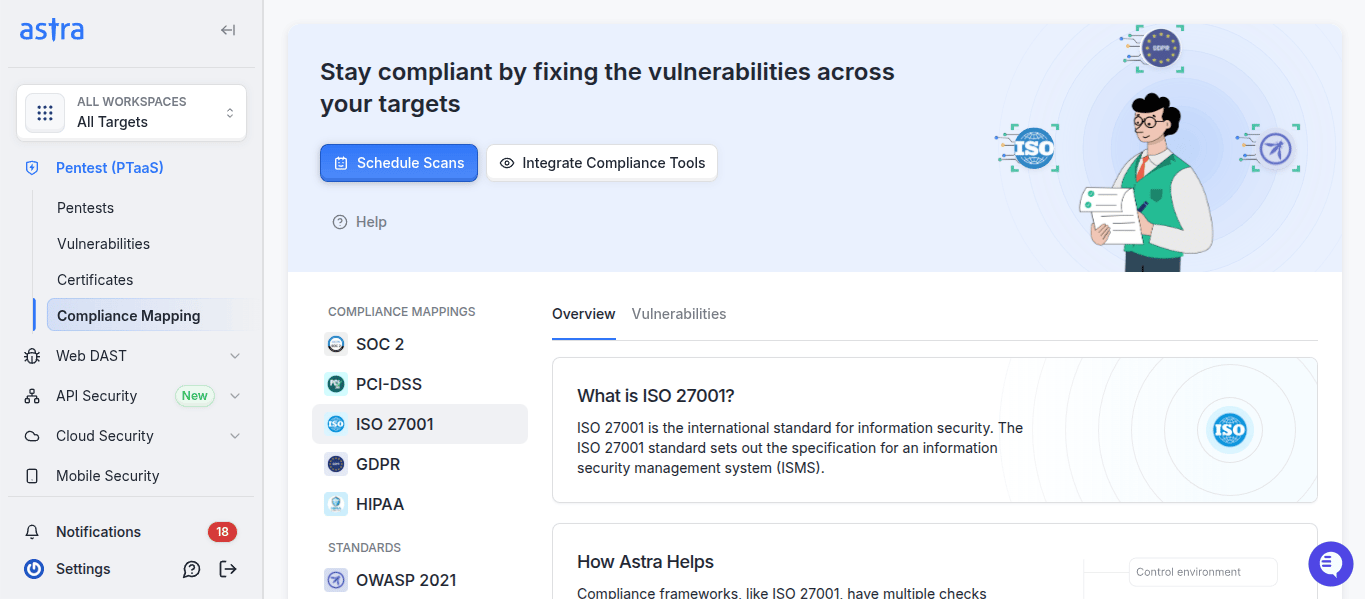Viewport: 1365px width, 599px height.
Task: Click the GDPR badge icon
Action: (x=336, y=464)
